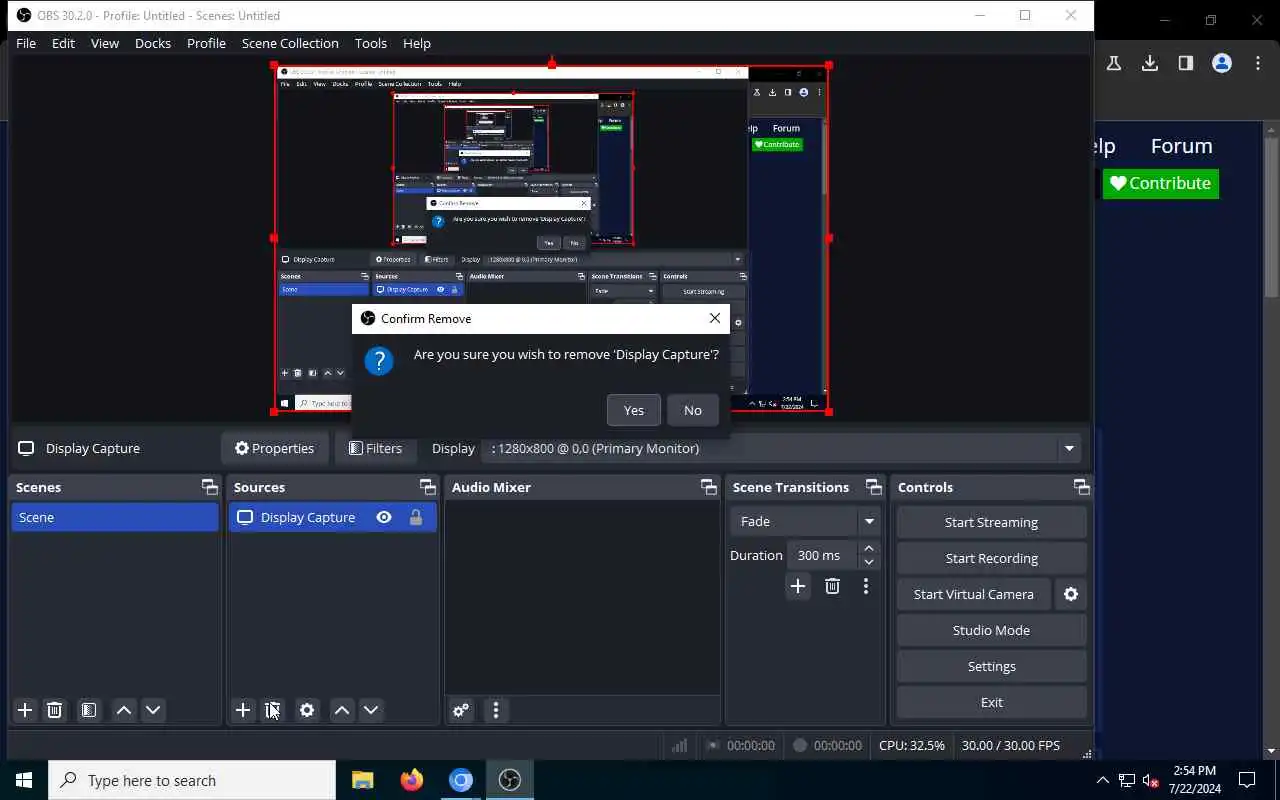Toggle Display Capture visibility eye
Screen dimensions: 1280x800
click(384, 517)
